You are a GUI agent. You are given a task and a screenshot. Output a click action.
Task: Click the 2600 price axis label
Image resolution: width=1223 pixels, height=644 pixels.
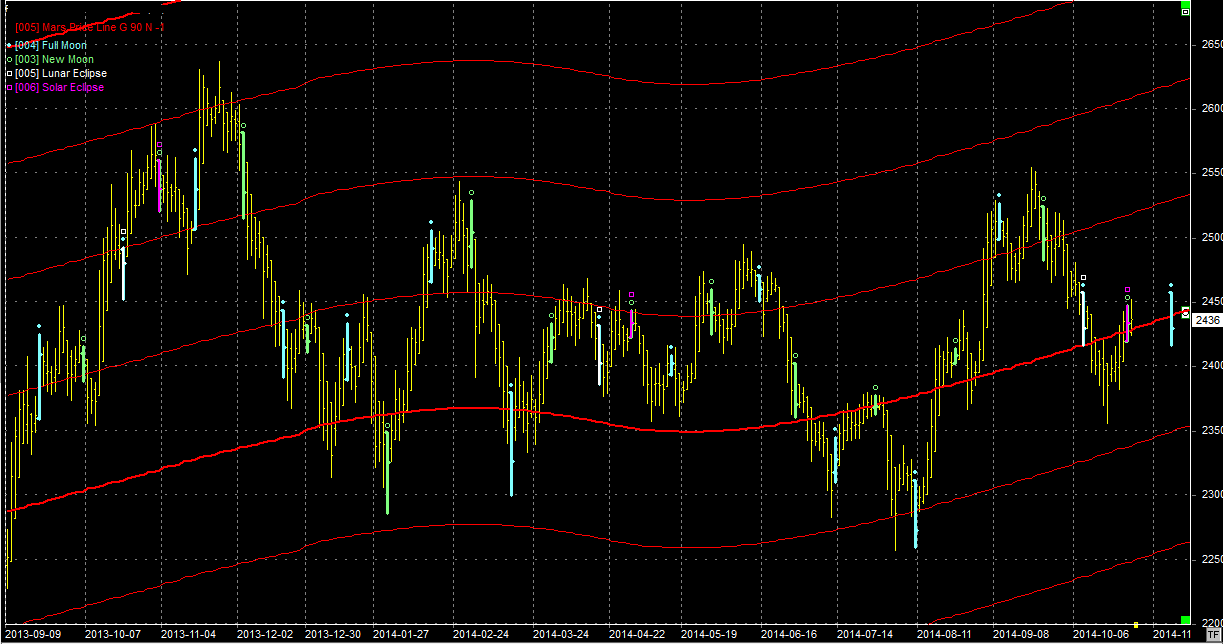click(1210, 109)
